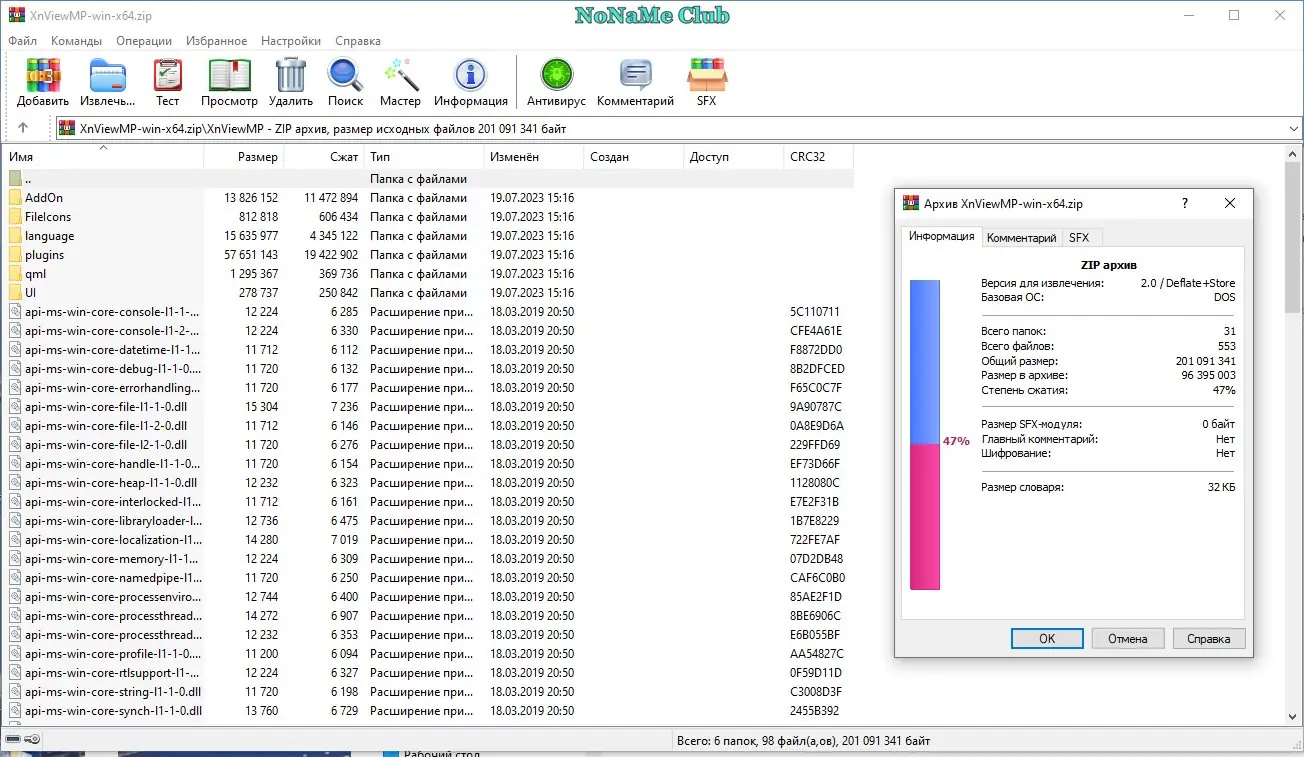
Task: Click the Доступ column header
Action: [x=734, y=157]
